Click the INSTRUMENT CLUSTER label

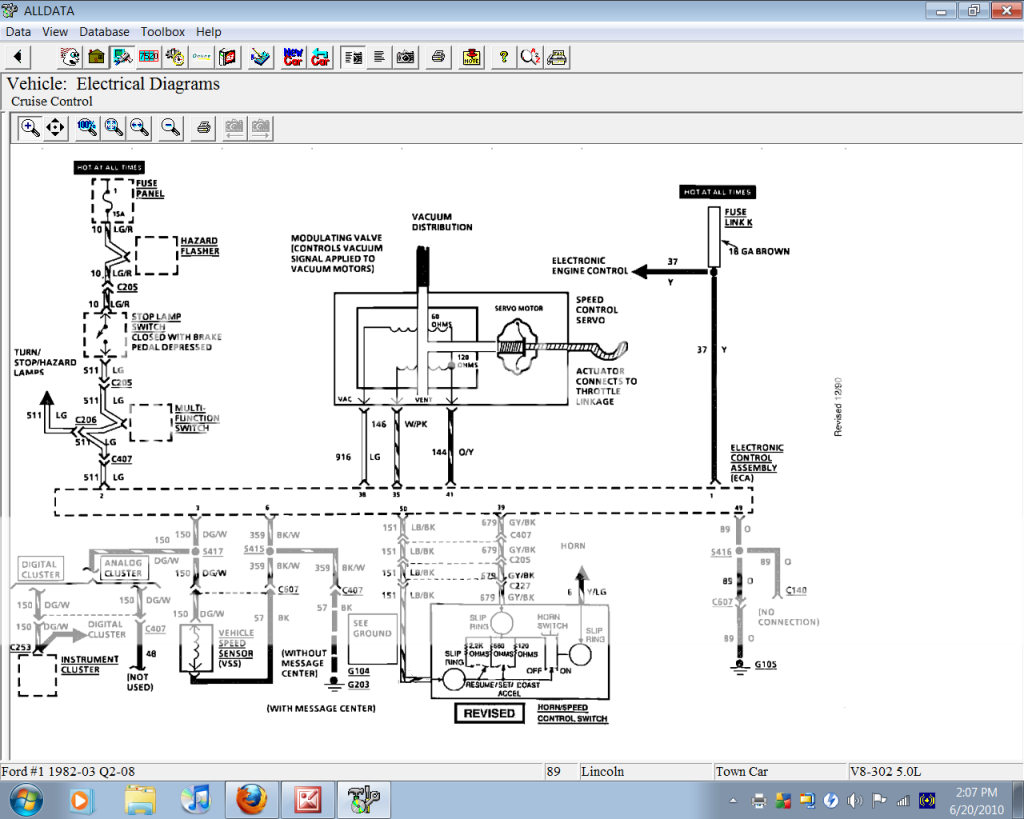coord(89,665)
